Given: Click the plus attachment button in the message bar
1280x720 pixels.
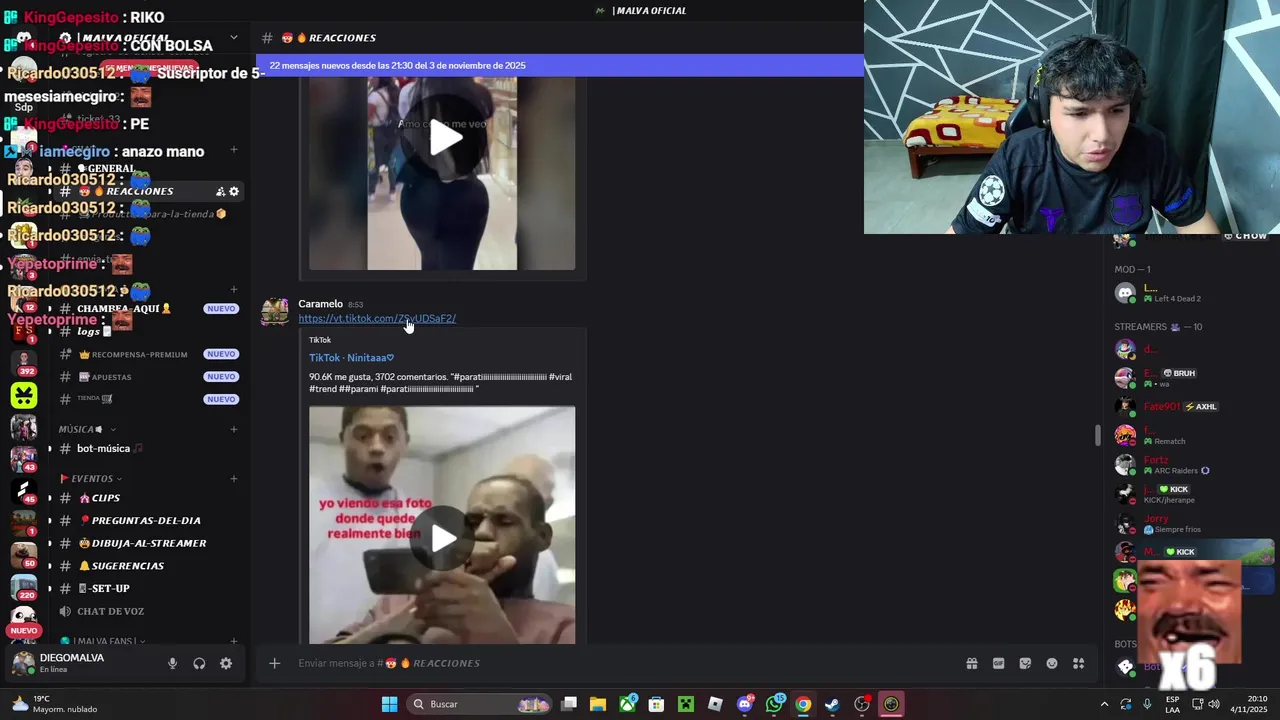Looking at the screenshot, I should click(x=274, y=663).
